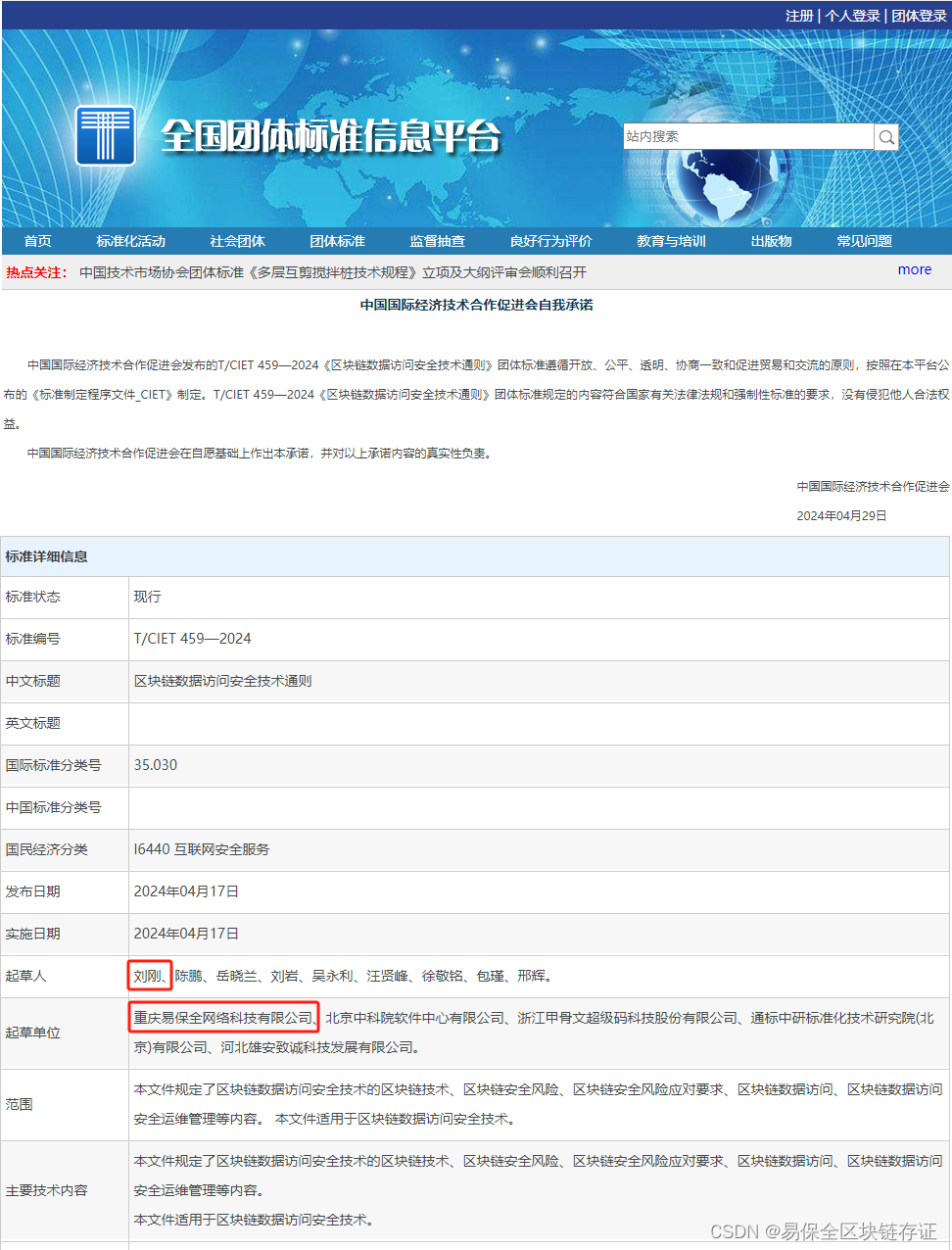Open the 监督抽查 menu item

[x=437, y=241]
